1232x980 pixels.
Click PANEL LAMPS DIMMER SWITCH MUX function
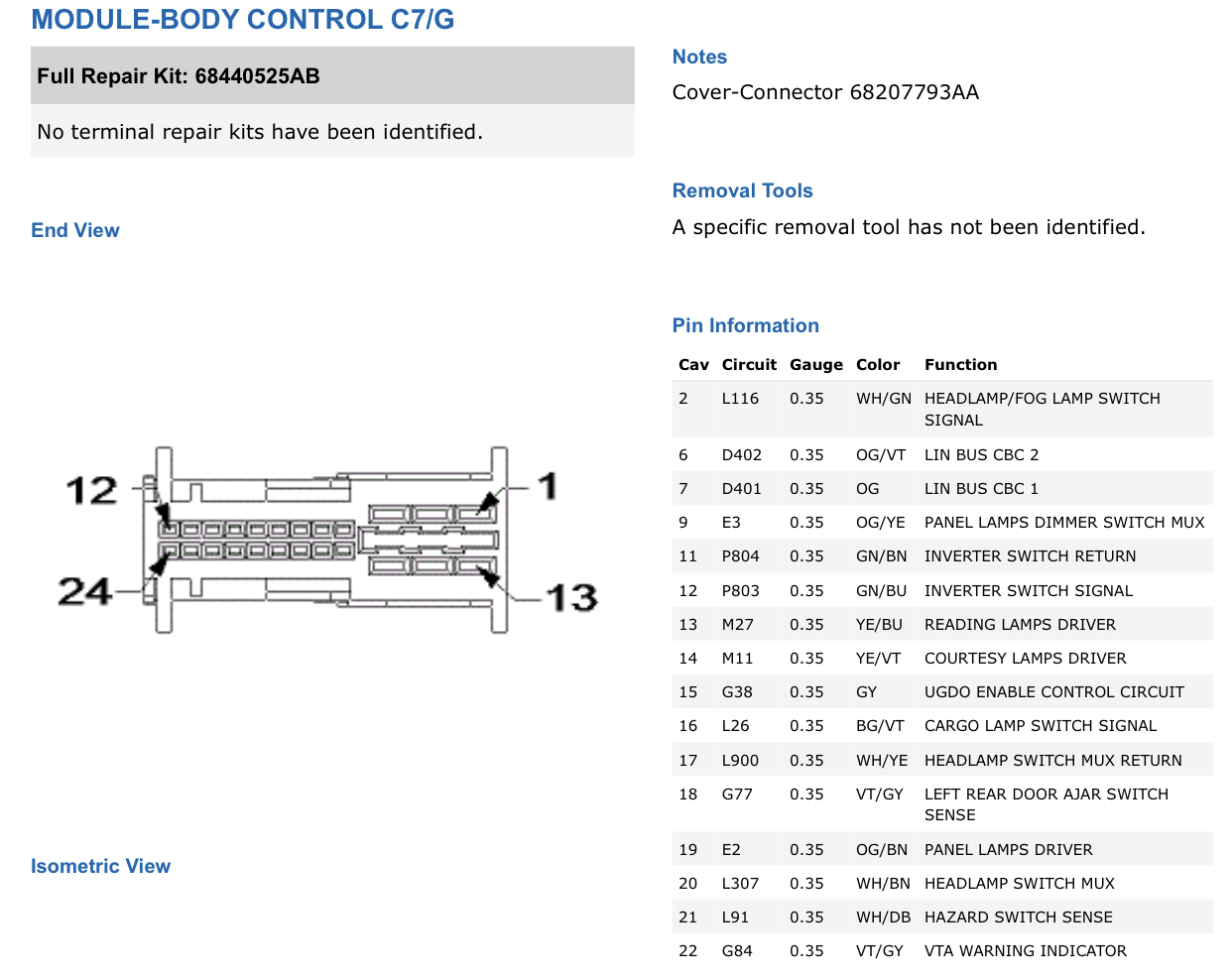1064,523
